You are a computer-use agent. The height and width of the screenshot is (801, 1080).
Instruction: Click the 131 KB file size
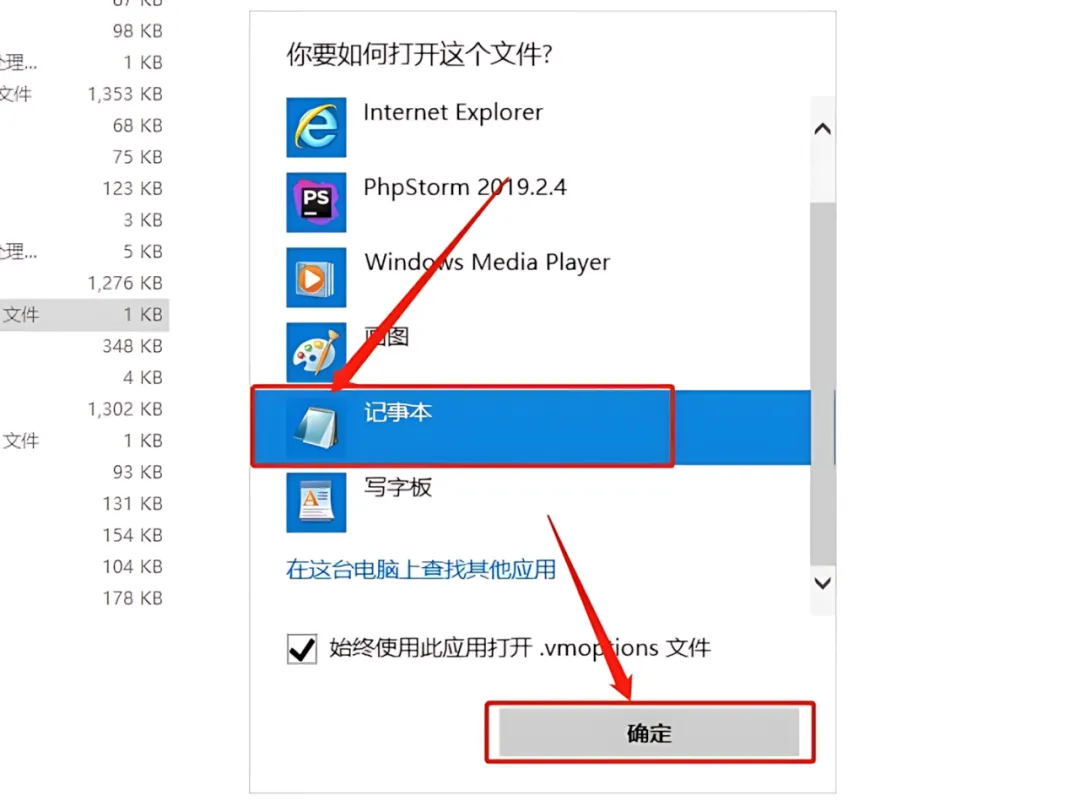133,503
